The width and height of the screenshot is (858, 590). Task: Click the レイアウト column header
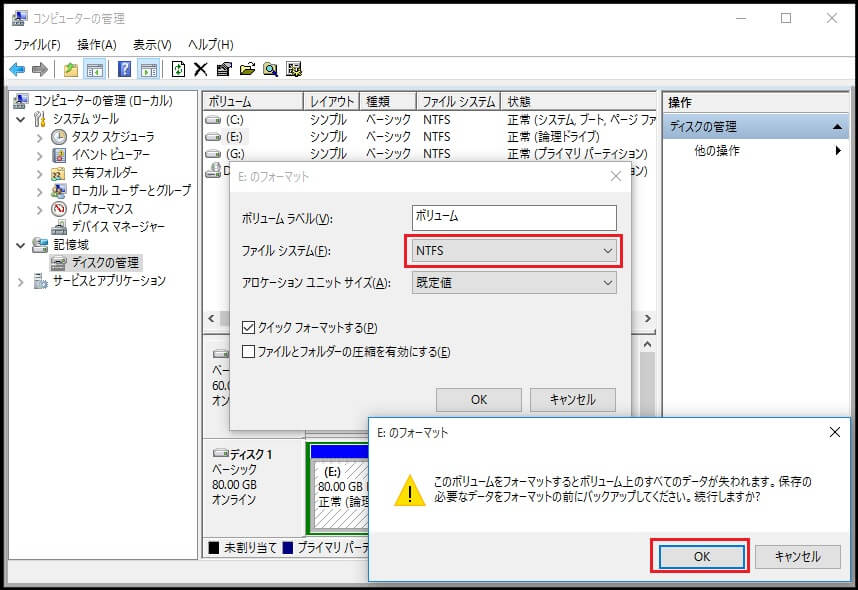tap(332, 101)
